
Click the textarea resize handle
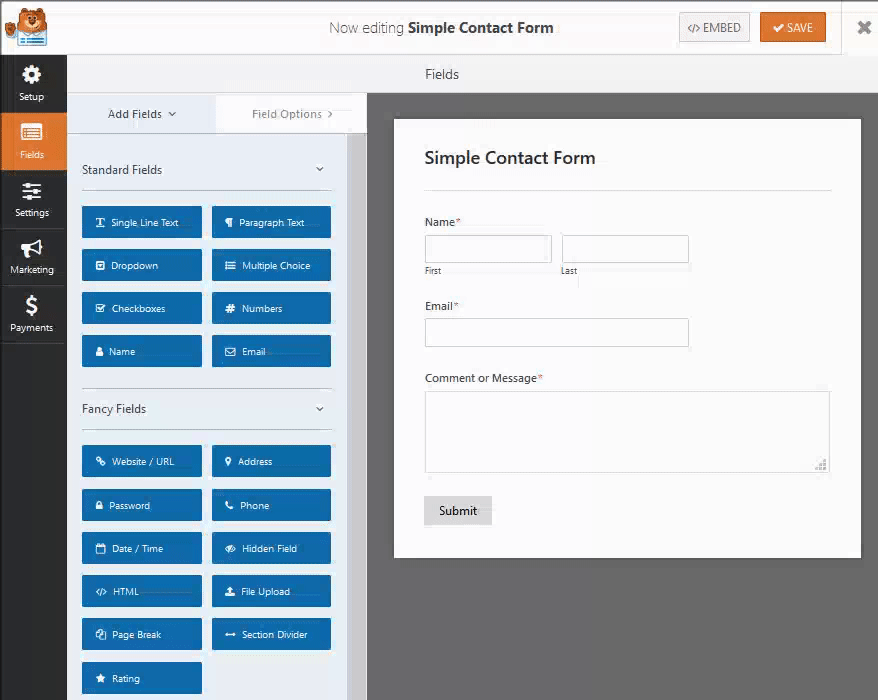pos(821,464)
